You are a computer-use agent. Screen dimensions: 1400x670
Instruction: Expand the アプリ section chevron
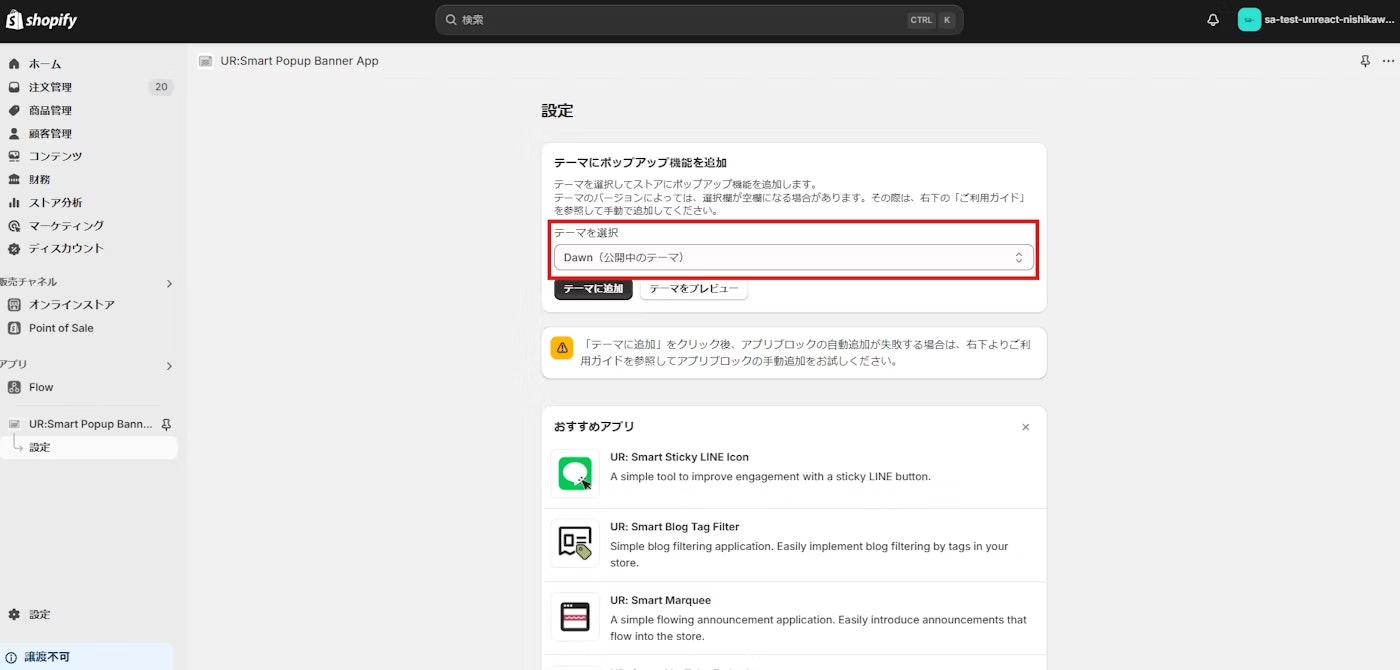pos(169,366)
